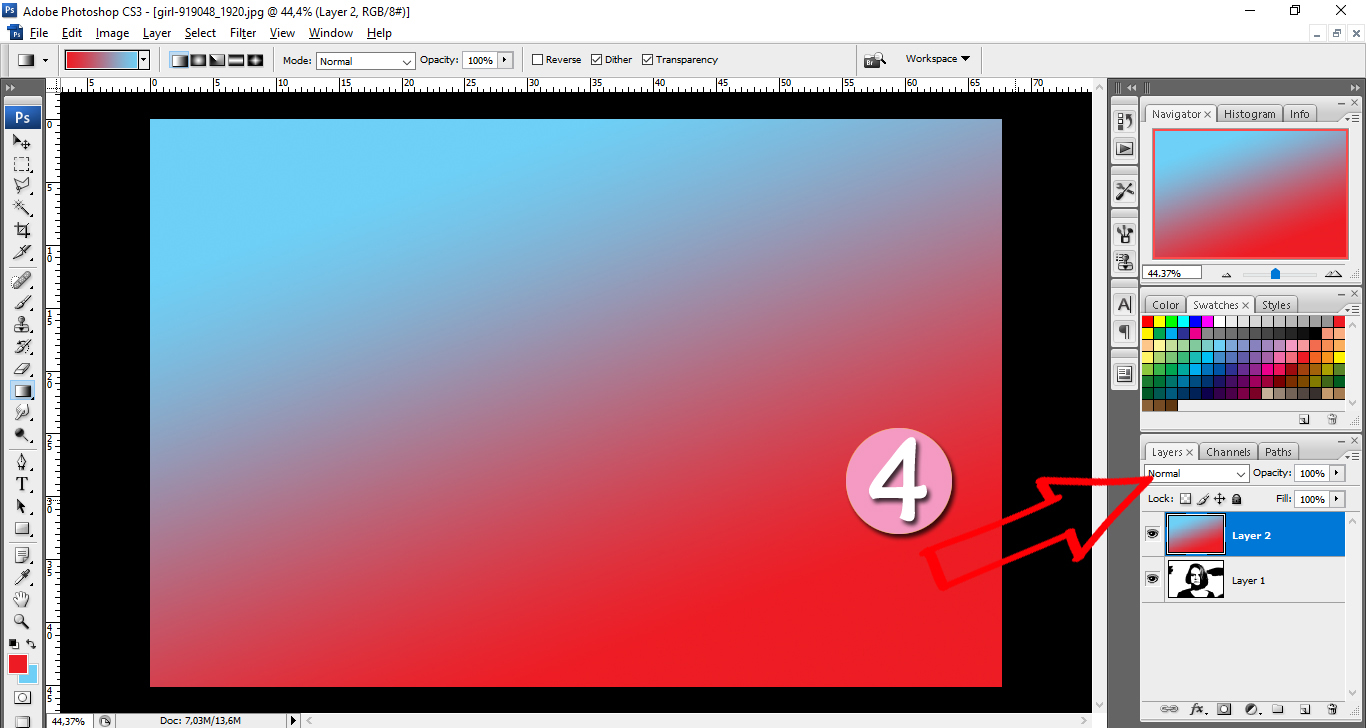
Task: Choose Angle Gradient style in options bar
Action: 217,60
